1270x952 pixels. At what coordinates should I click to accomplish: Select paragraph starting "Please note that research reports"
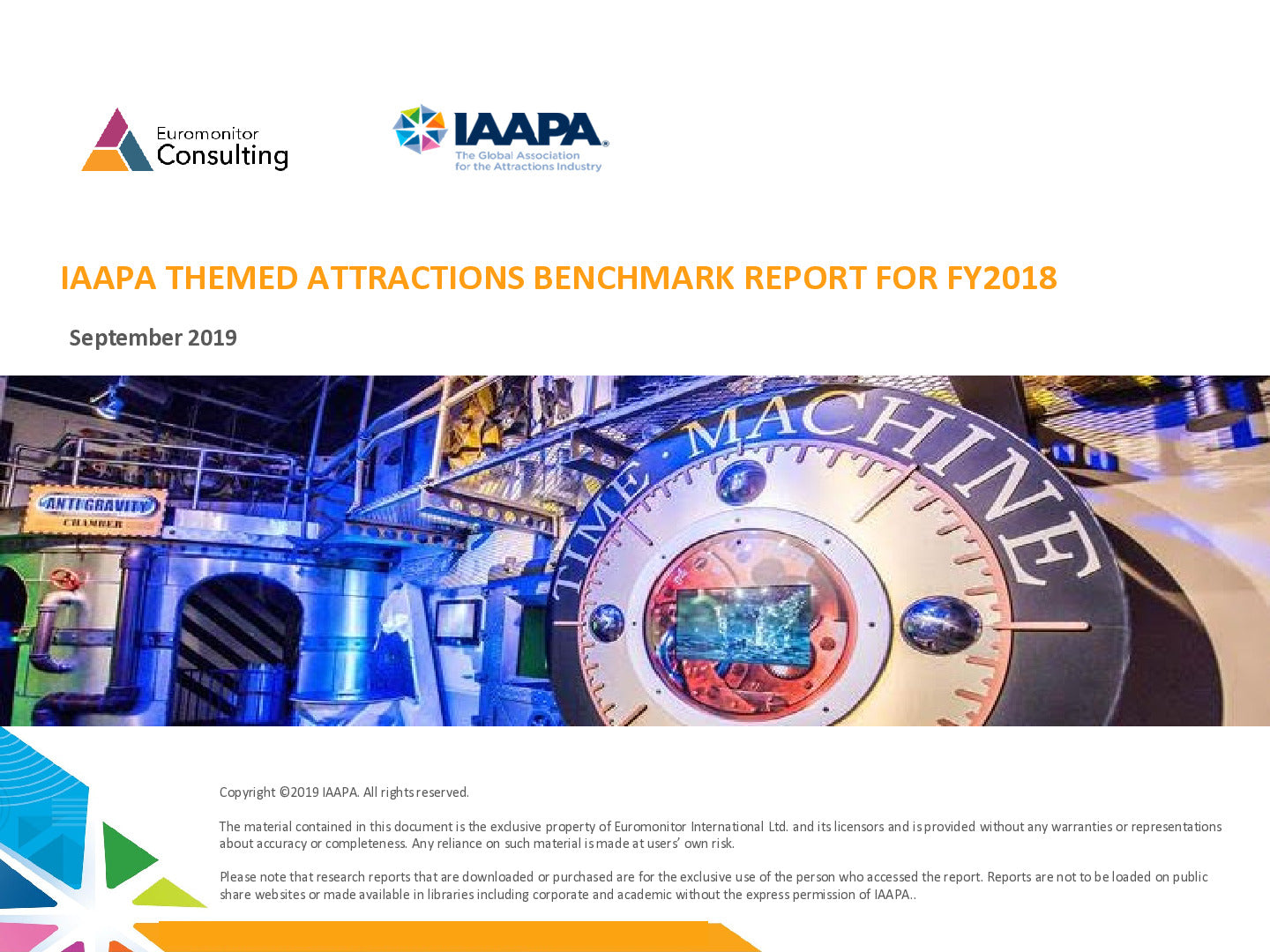pyautogui.click(x=713, y=886)
